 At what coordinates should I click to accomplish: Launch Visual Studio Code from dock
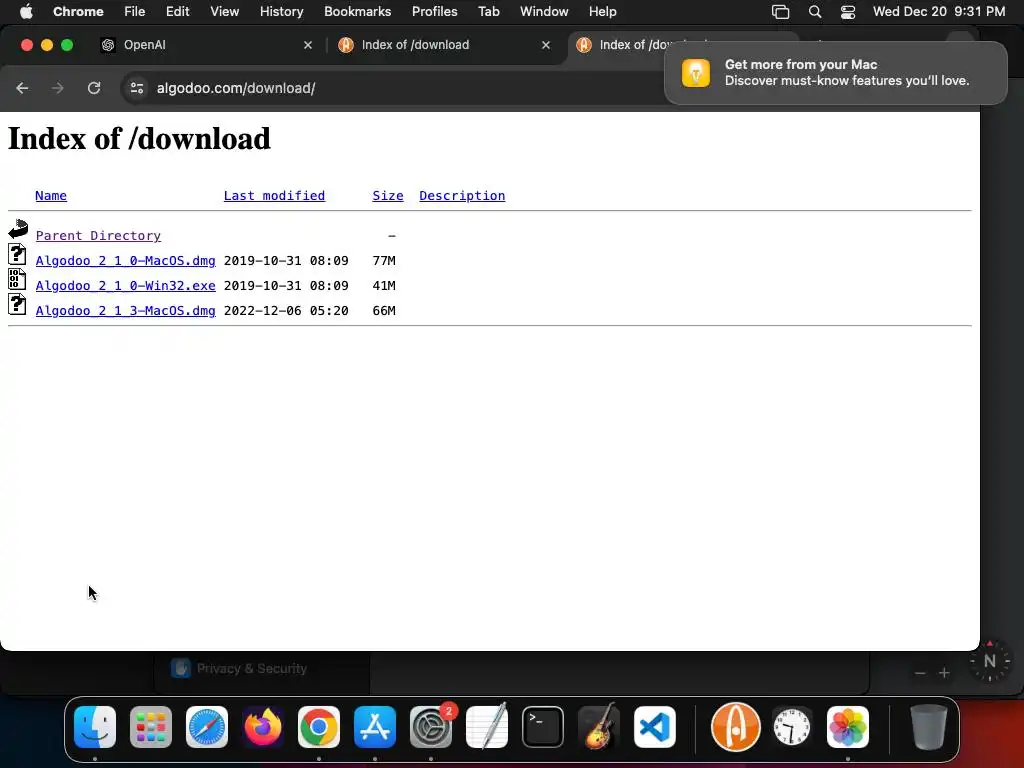655,727
